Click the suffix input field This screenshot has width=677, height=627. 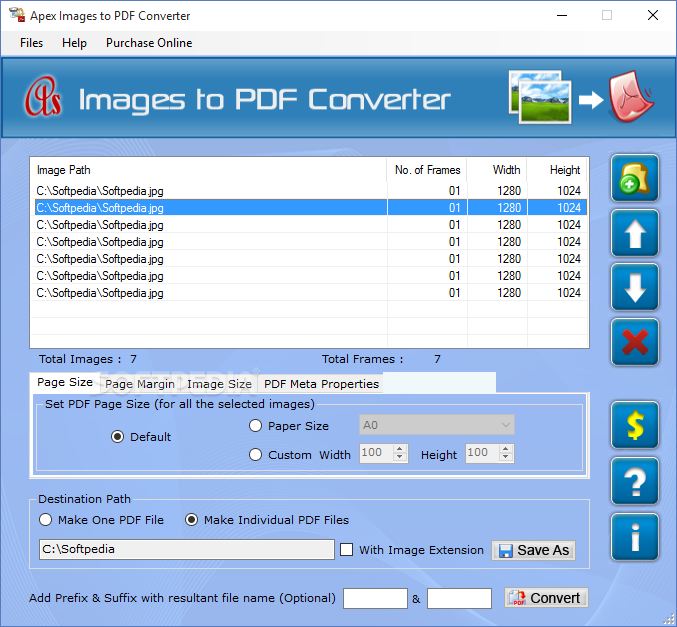(x=459, y=598)
